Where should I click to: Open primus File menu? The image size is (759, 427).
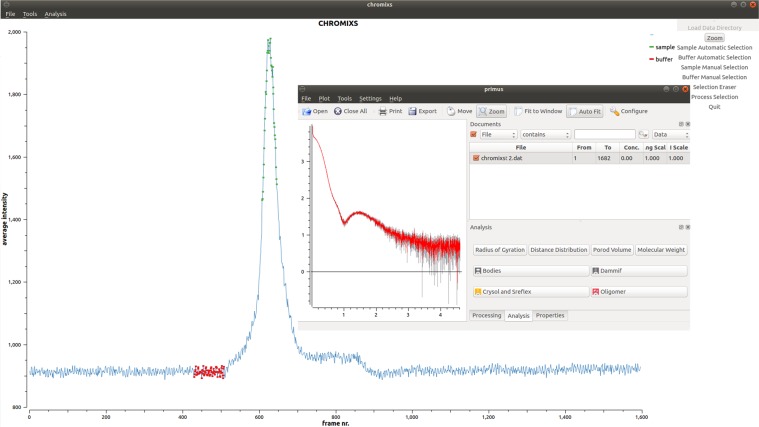coord(306,98)
